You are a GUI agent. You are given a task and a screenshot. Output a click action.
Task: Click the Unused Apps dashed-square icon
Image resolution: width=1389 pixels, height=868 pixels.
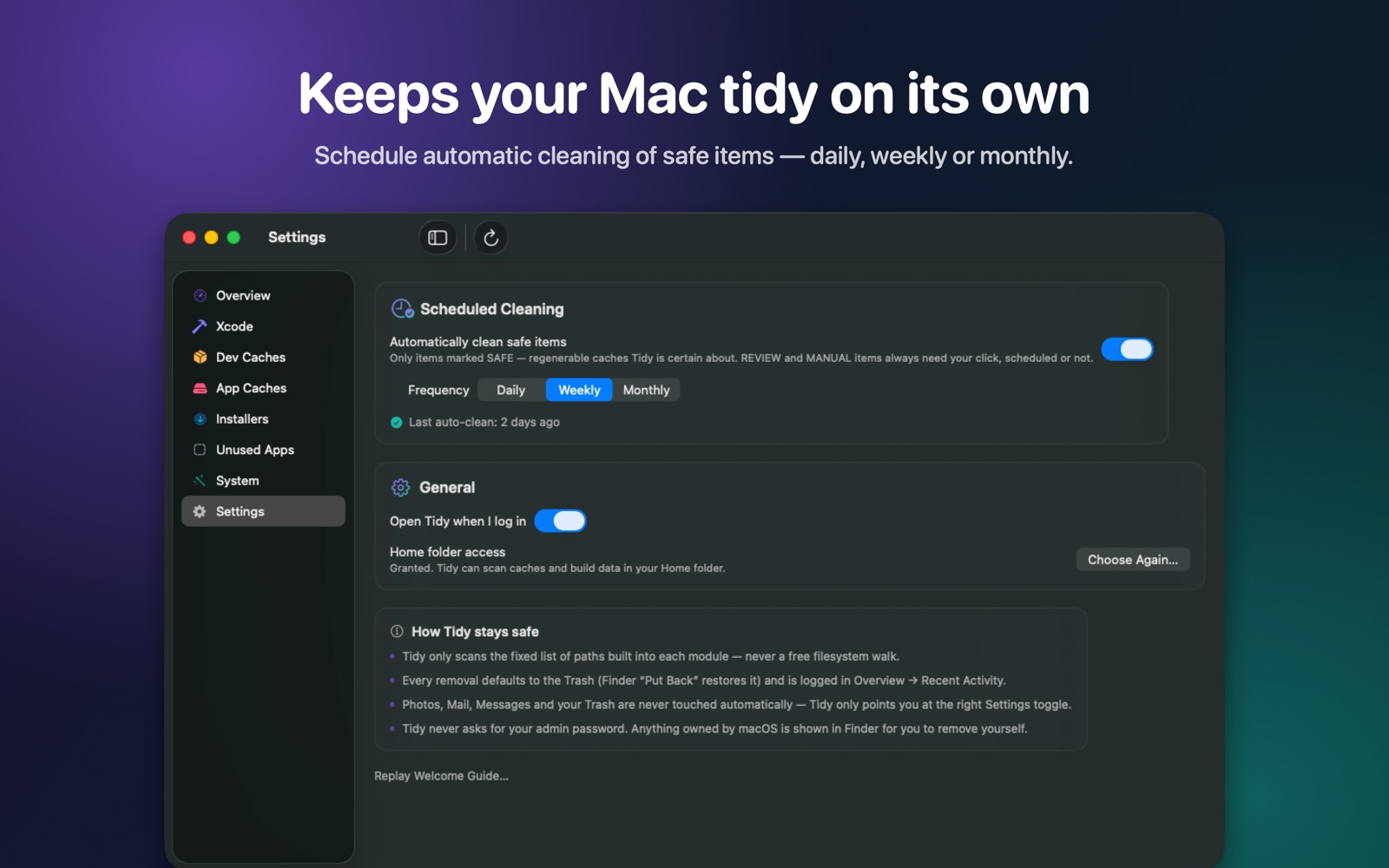[200, 450]
